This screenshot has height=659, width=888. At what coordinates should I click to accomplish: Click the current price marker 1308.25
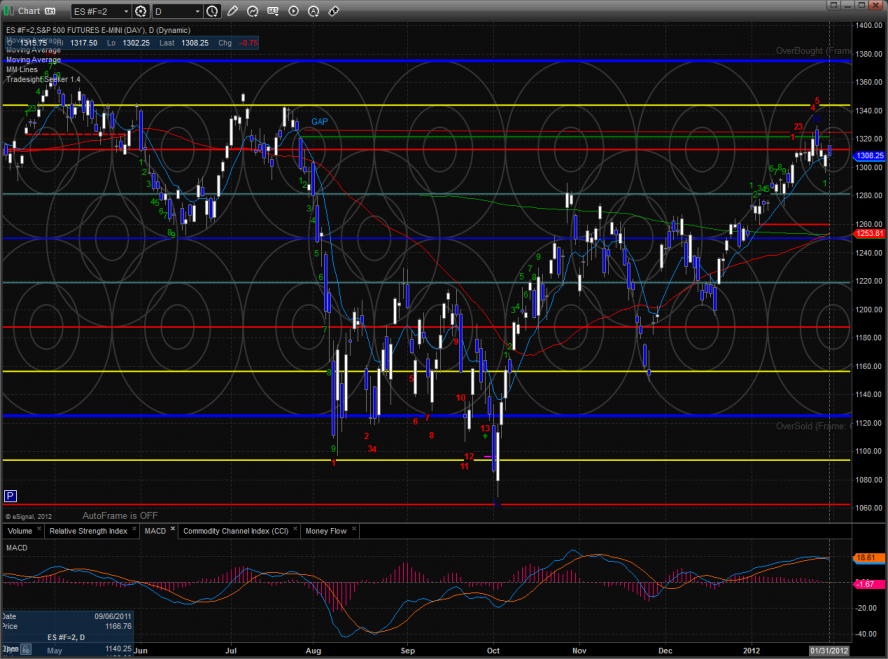(x=869, y=156)
